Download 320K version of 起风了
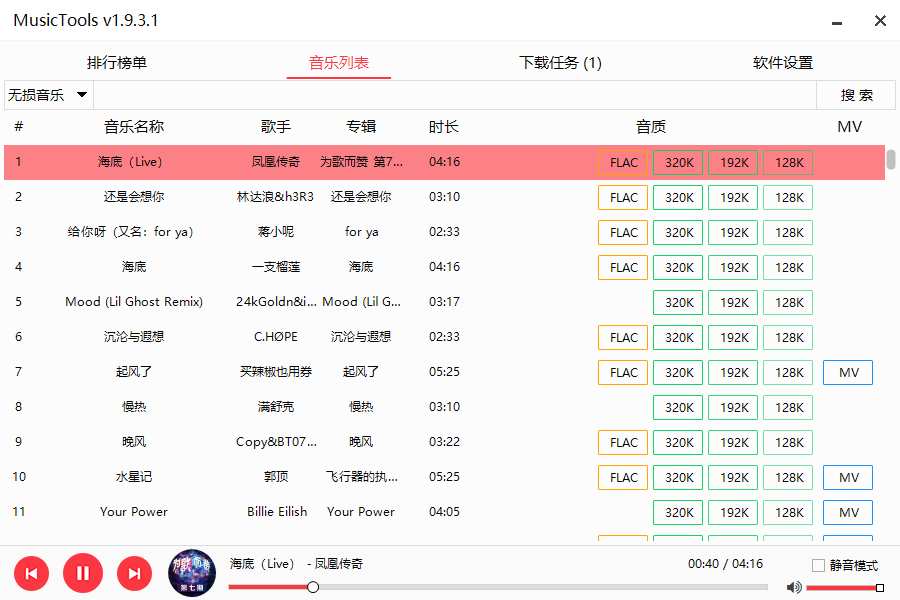 pos(678,372)
